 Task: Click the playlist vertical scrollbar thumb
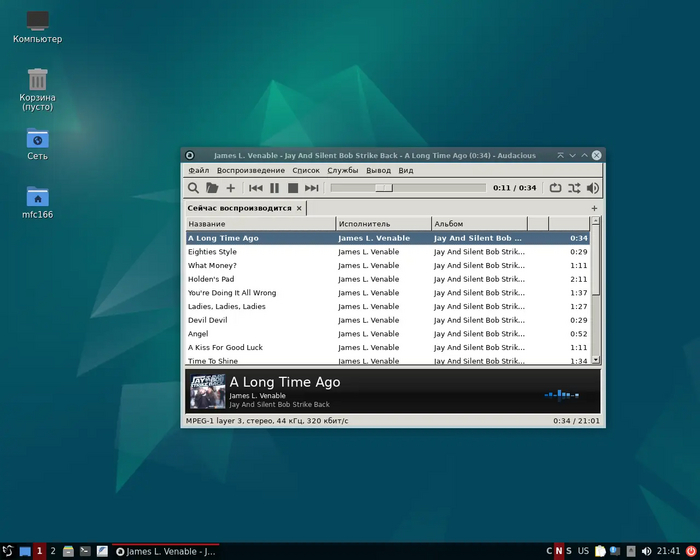(x=596, y=260)
